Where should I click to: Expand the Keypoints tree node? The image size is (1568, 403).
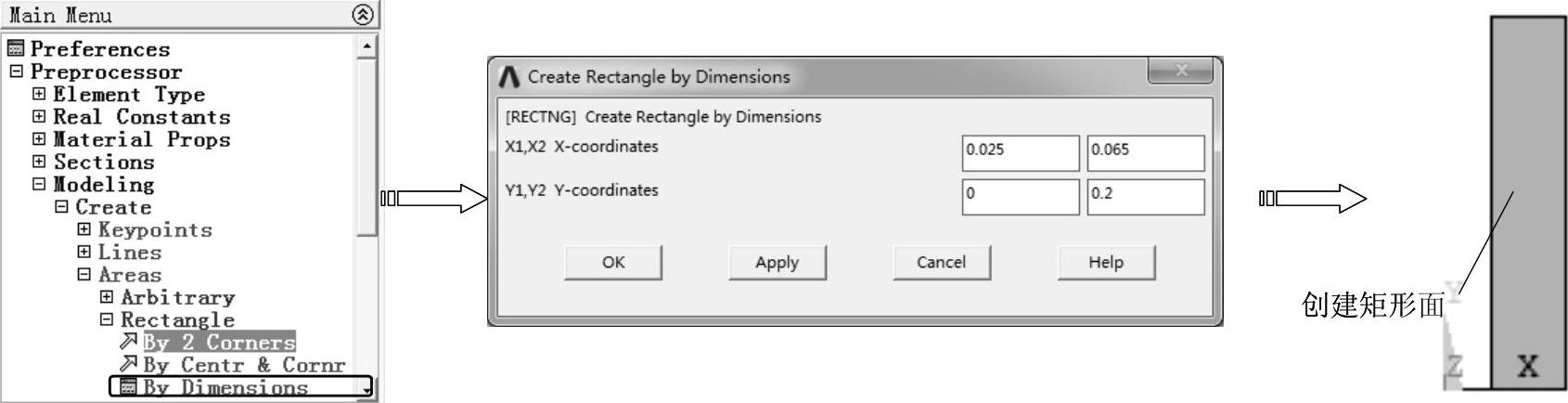(x=84, y=229)
